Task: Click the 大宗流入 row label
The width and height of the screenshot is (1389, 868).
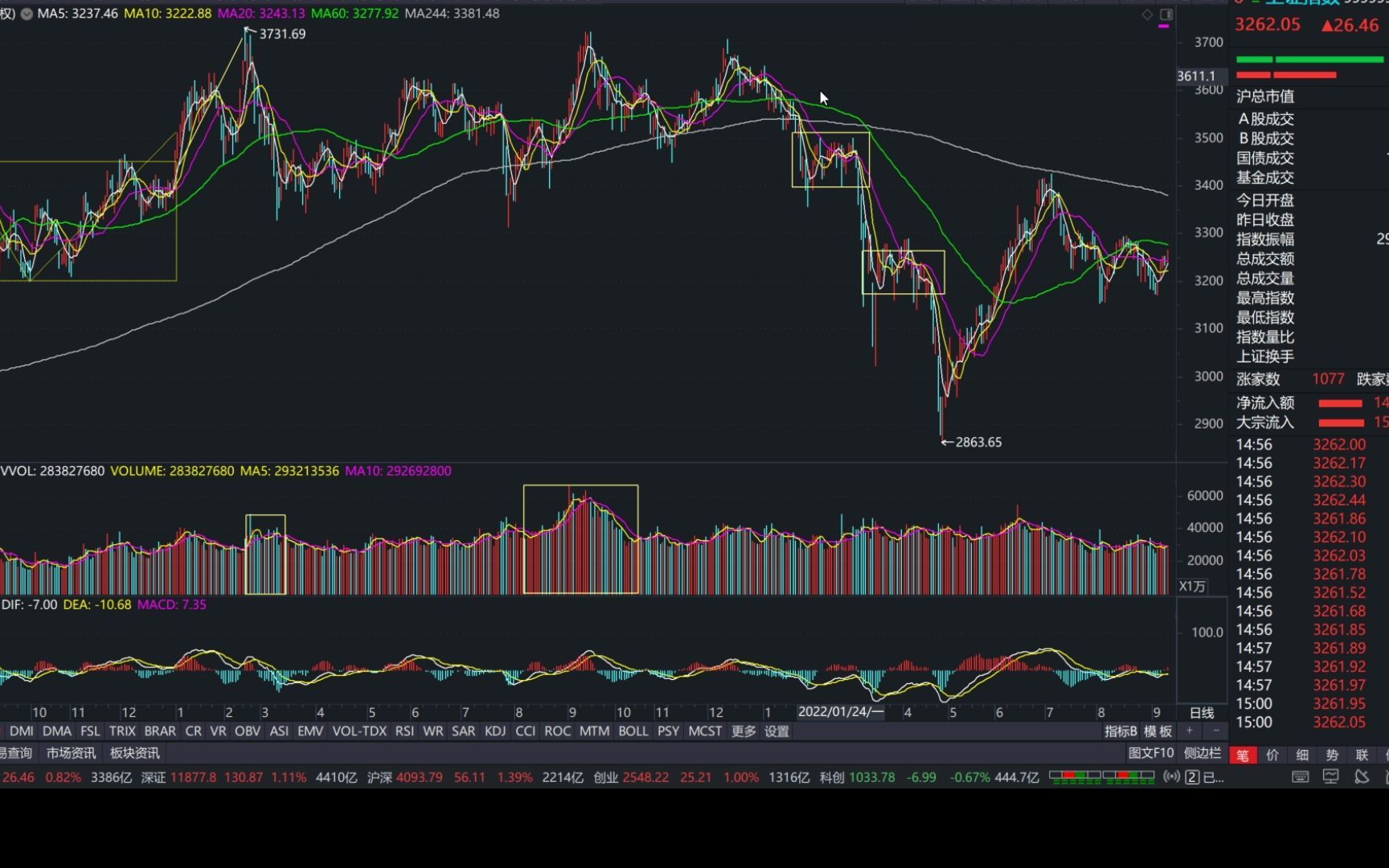Action: pos(1265,422)
